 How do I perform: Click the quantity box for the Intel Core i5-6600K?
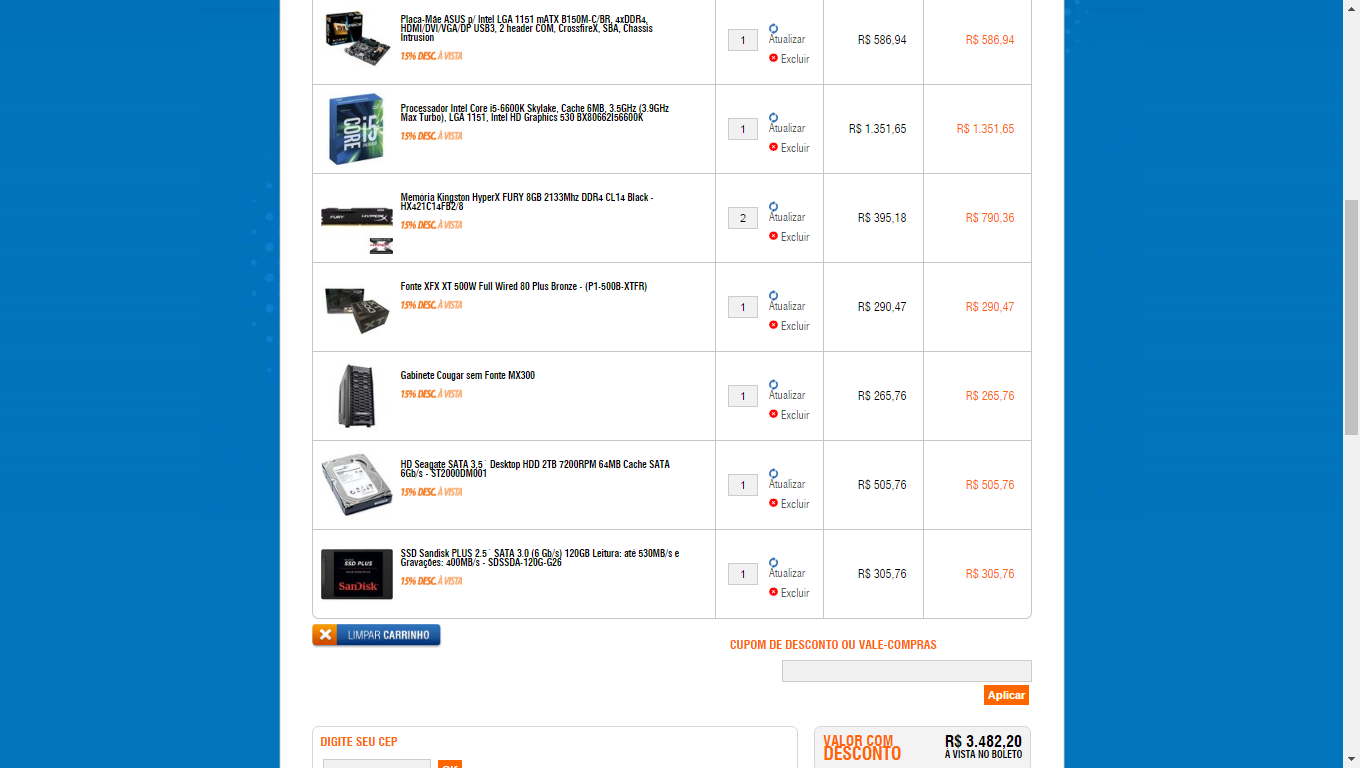point(743,129)
